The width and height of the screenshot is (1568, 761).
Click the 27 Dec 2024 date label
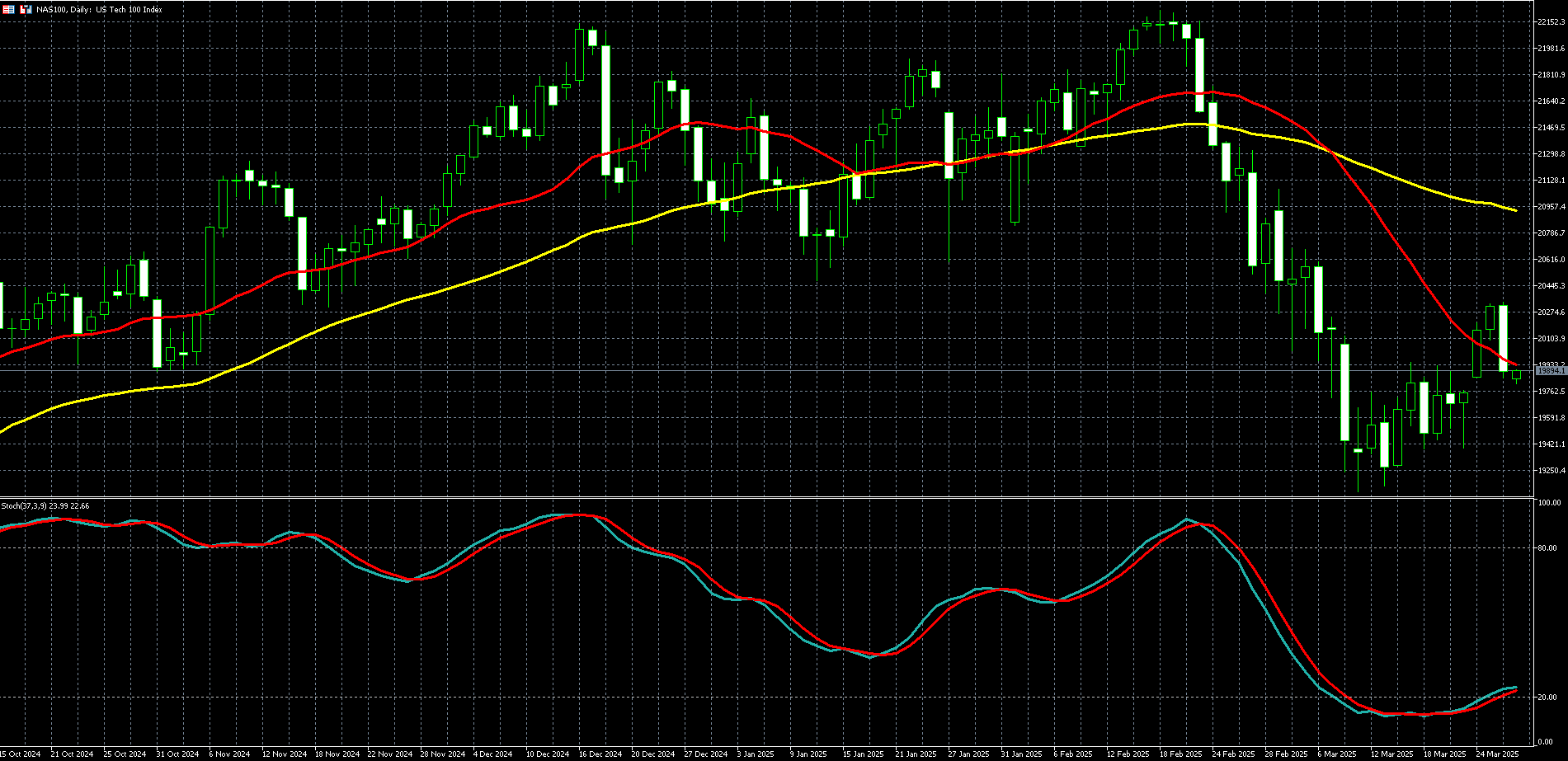click(x=705, y=754)
